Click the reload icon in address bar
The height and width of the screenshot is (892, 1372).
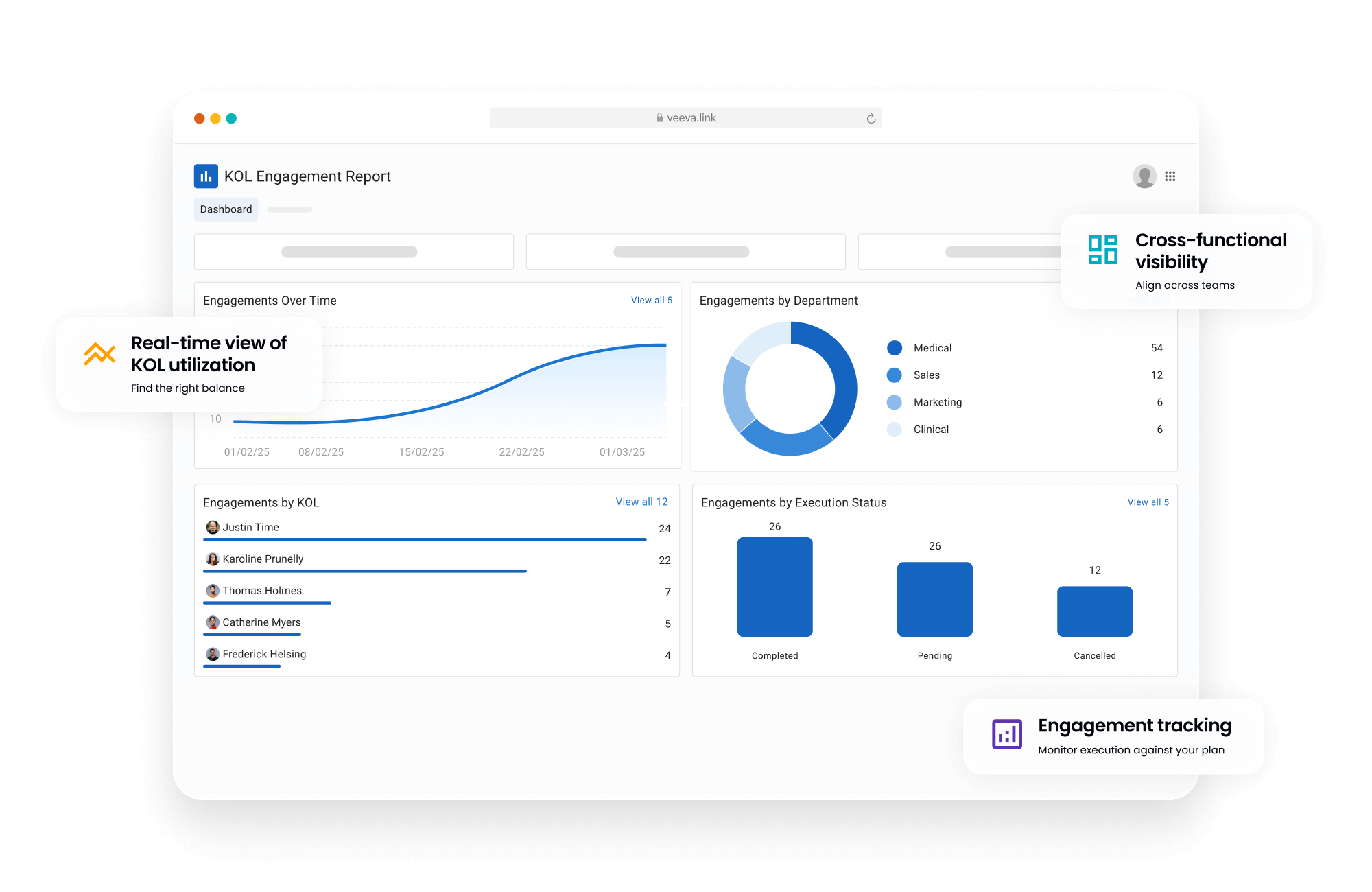click(x=871, y=119)
